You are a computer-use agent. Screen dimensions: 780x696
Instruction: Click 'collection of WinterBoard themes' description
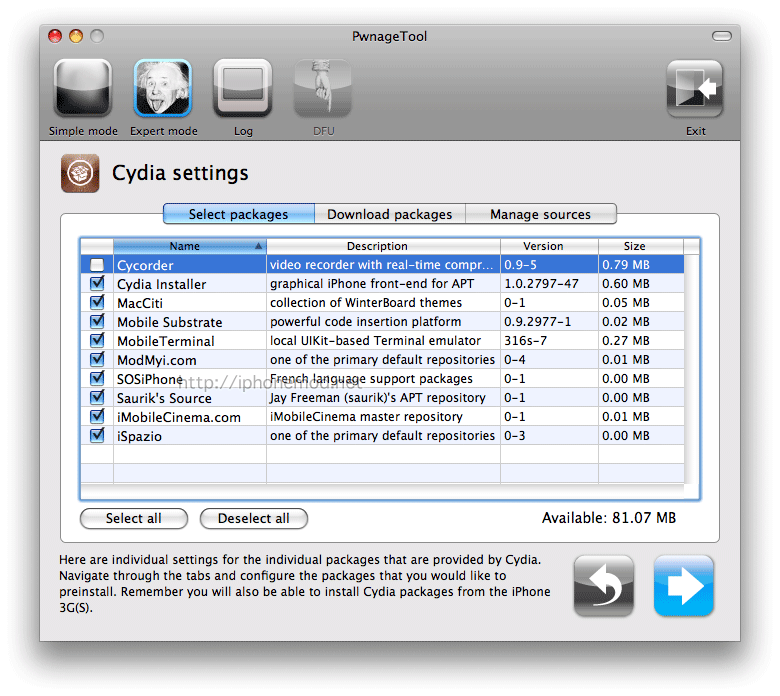point(366,302)
